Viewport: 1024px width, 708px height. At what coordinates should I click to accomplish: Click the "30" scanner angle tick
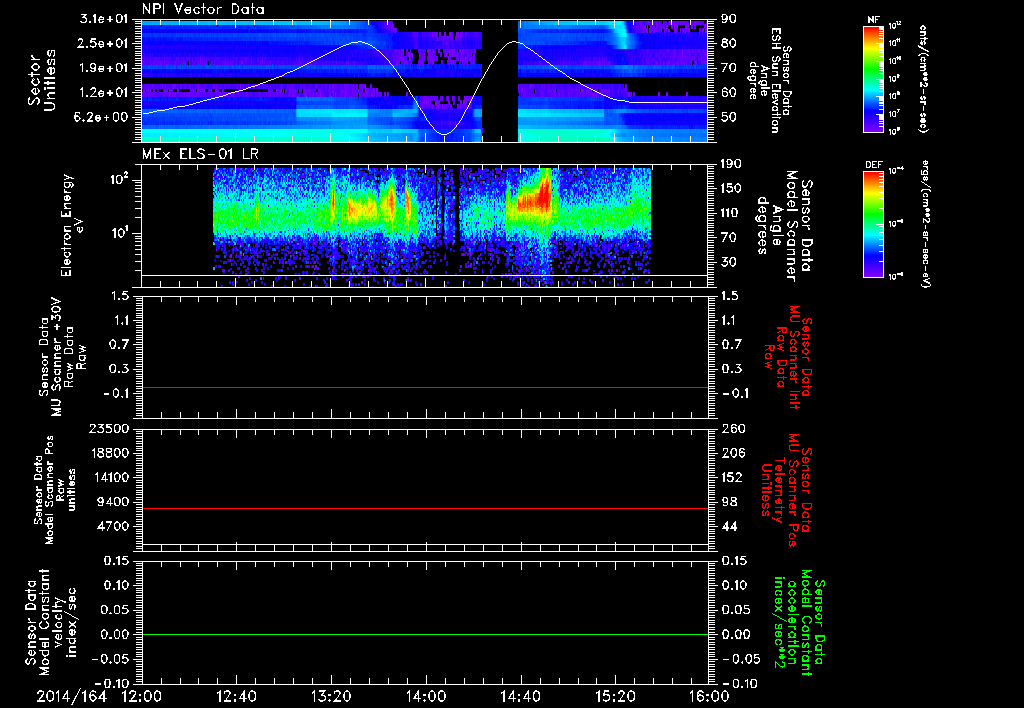pos(729,262)
